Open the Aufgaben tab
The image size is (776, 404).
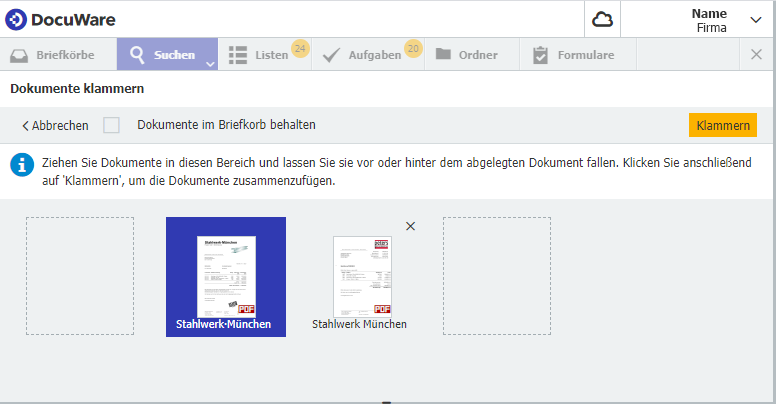(368, 54)
